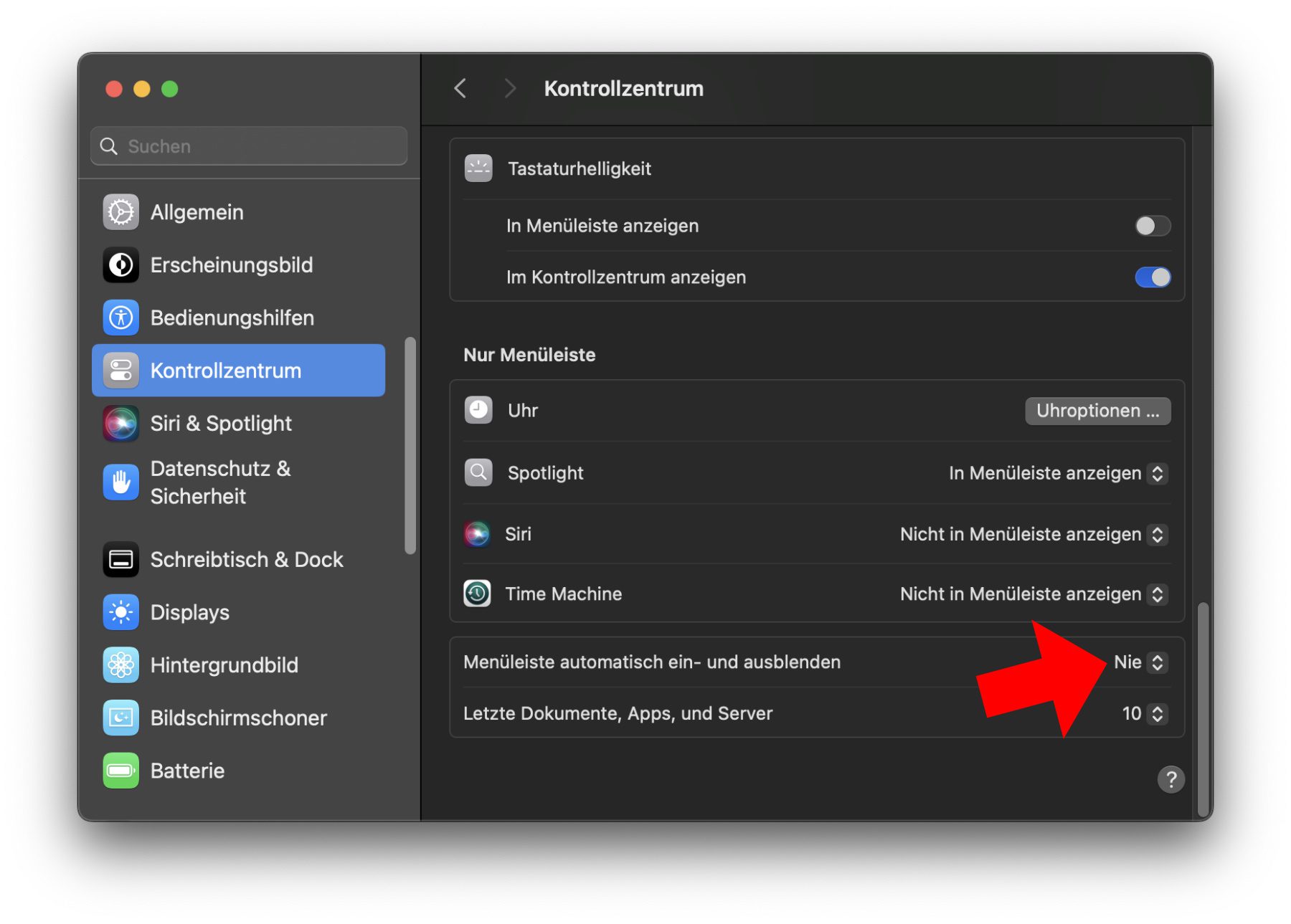Select Schreibtisch & Dock in sidebar
The image size is (1291, 924).
(x=246, y=560)
